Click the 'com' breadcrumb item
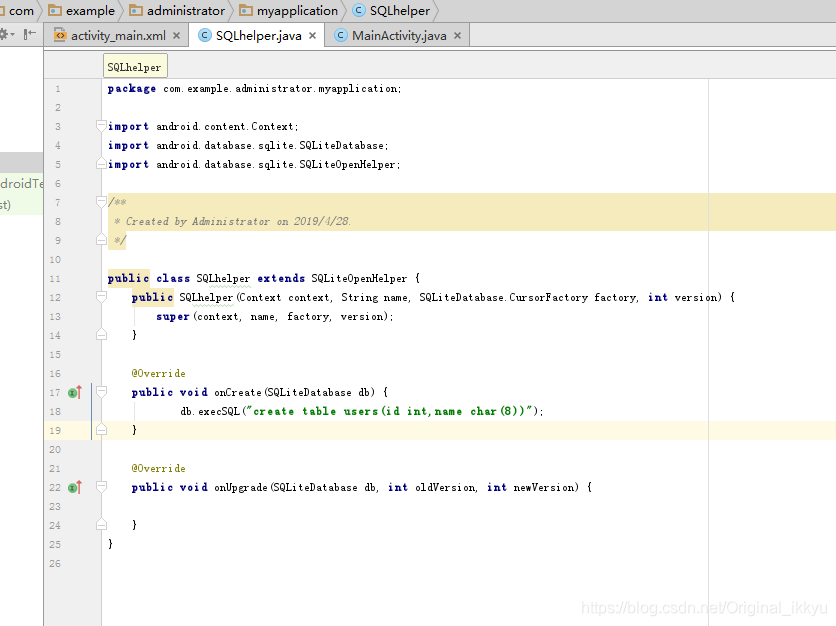The height and width of the screenshot is (626, 836). click(x=18, y=11)
